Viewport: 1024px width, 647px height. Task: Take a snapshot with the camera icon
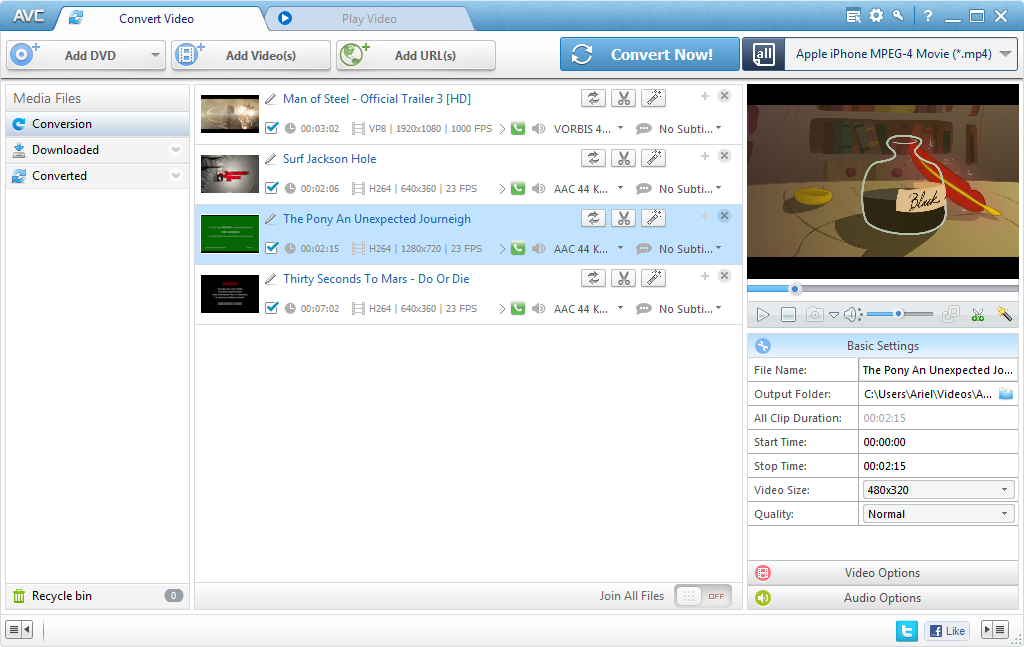pos(814,315)
